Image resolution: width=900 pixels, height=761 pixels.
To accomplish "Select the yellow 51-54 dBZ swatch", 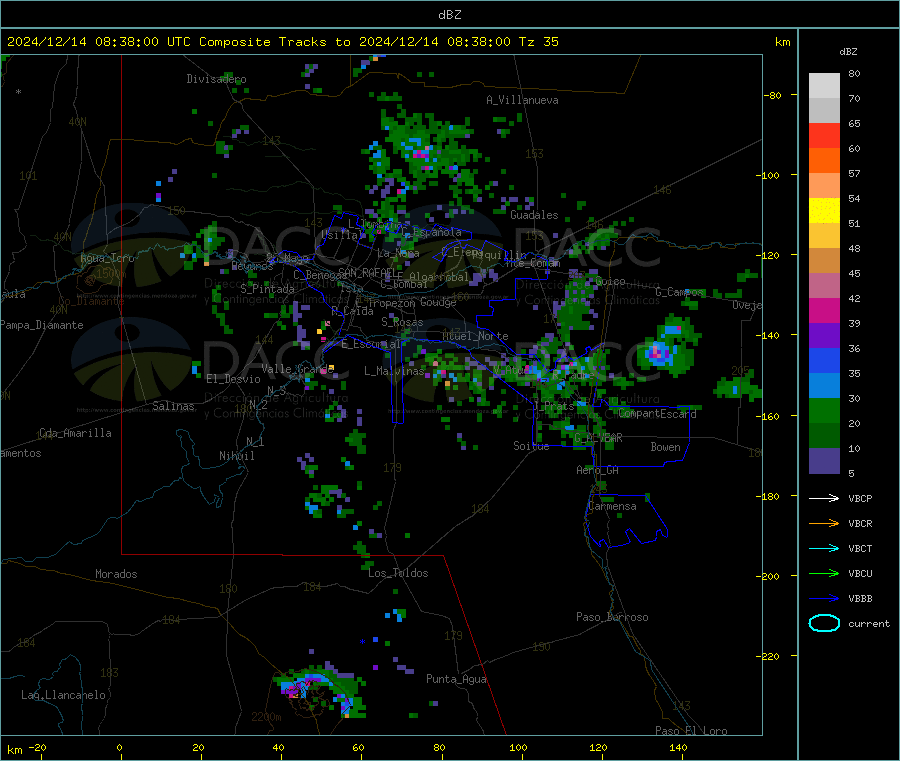I will [824, 211].
